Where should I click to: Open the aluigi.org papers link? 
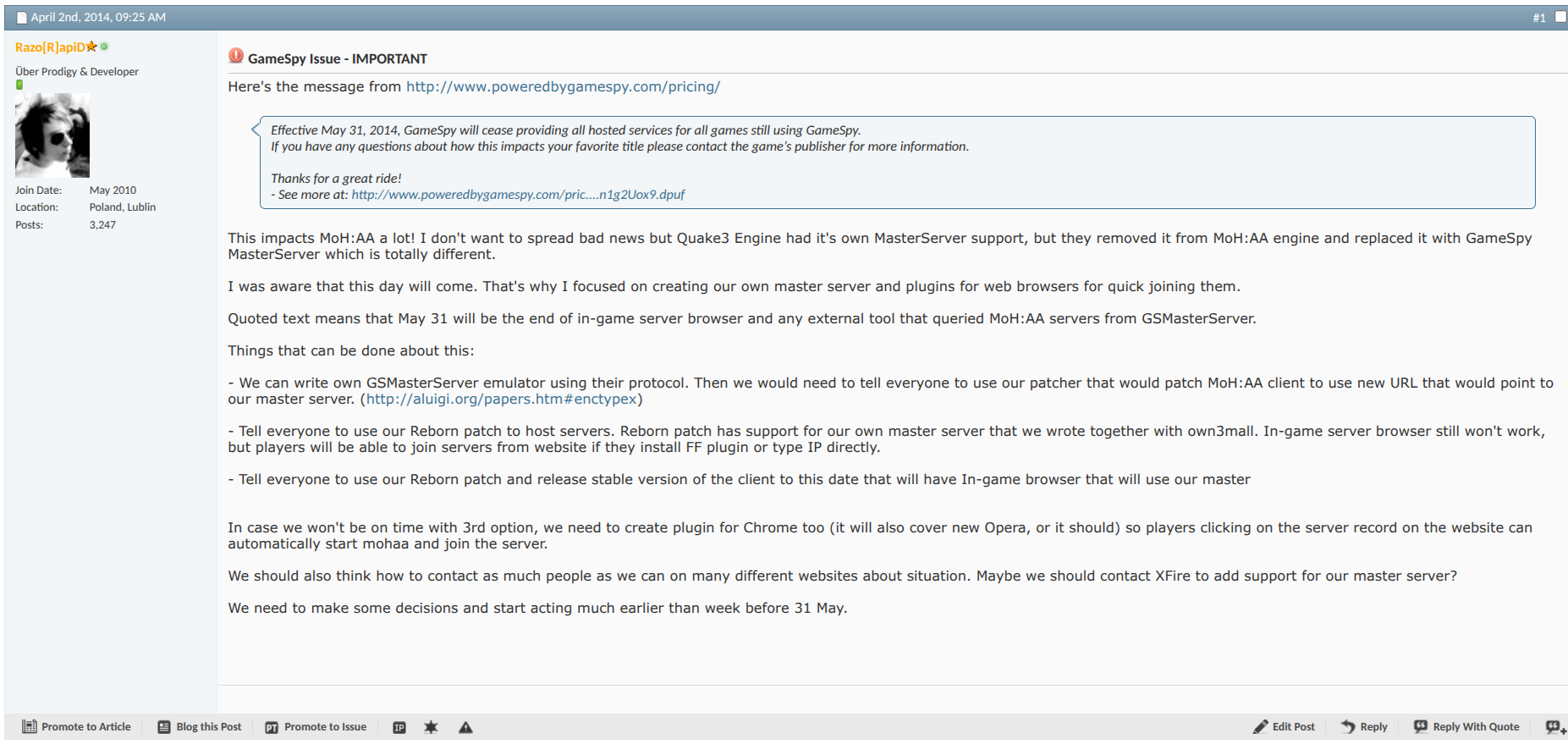point(501,399)
